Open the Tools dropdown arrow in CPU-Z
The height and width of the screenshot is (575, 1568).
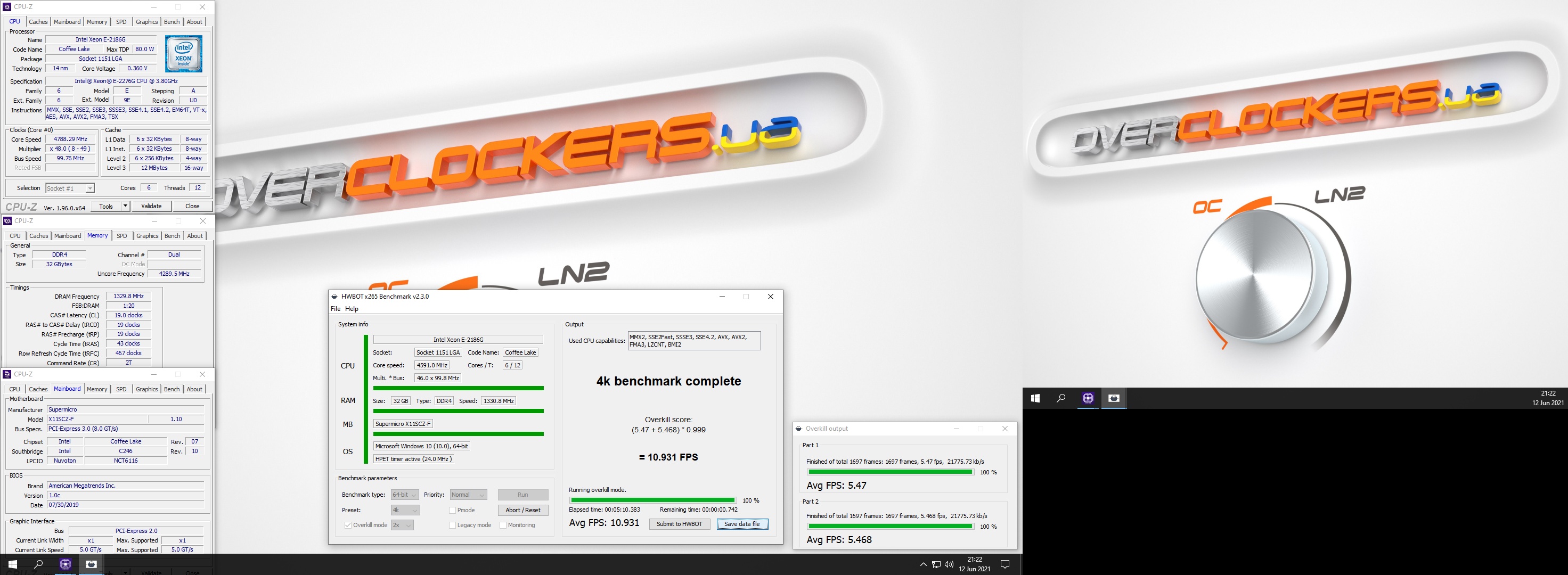(125, 206)
